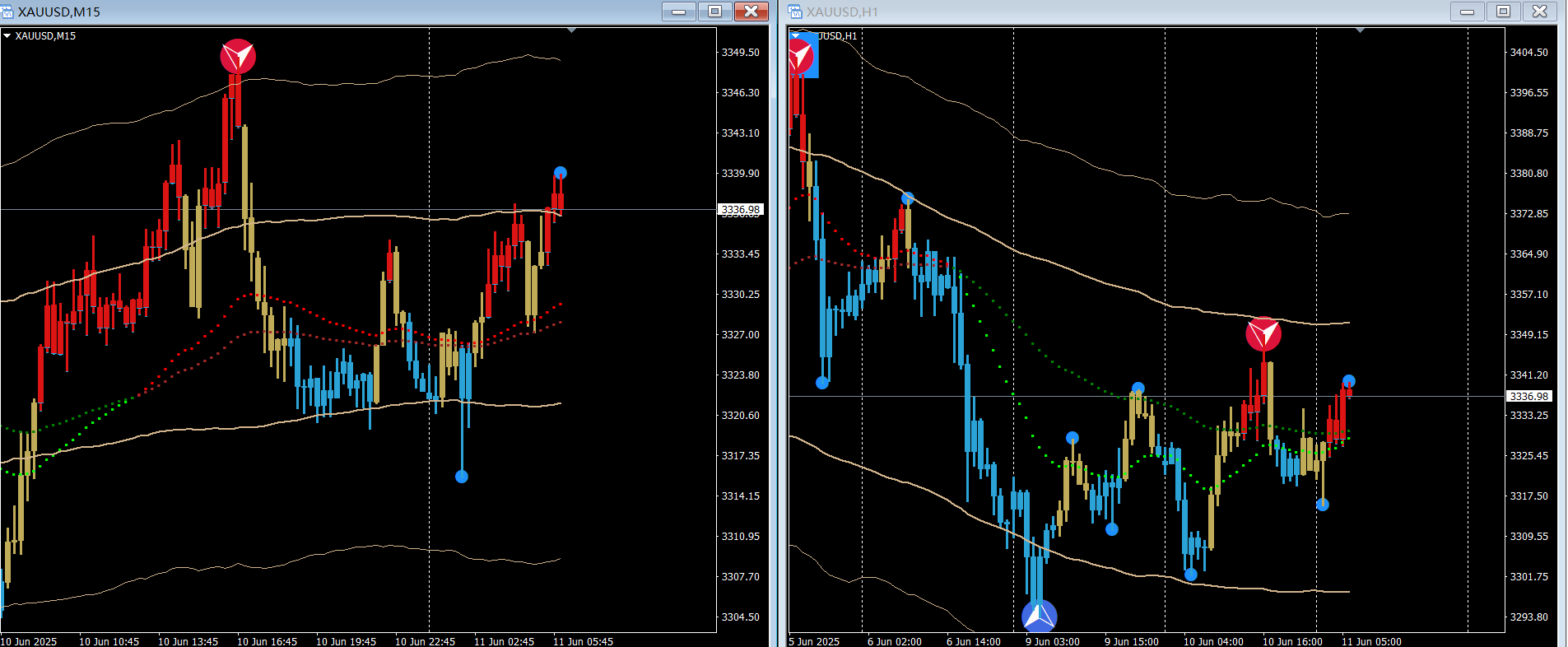Close the XAUUSD,M15 chart window
The width and height of the screenshot is (1568, 647).
point(751,12)
